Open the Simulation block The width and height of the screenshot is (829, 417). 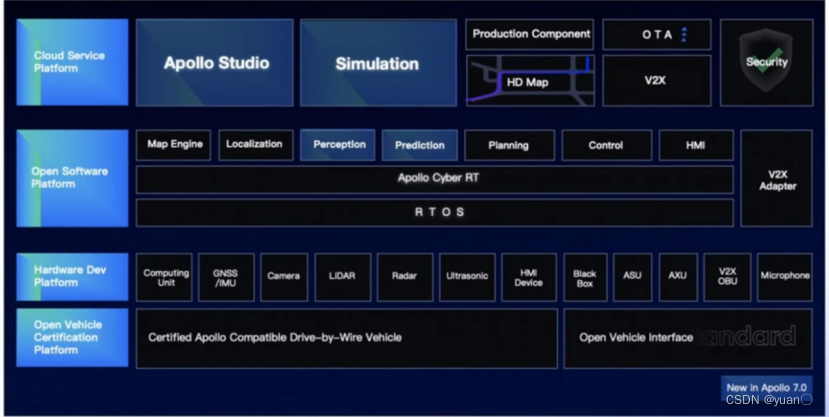coord(379,63)
